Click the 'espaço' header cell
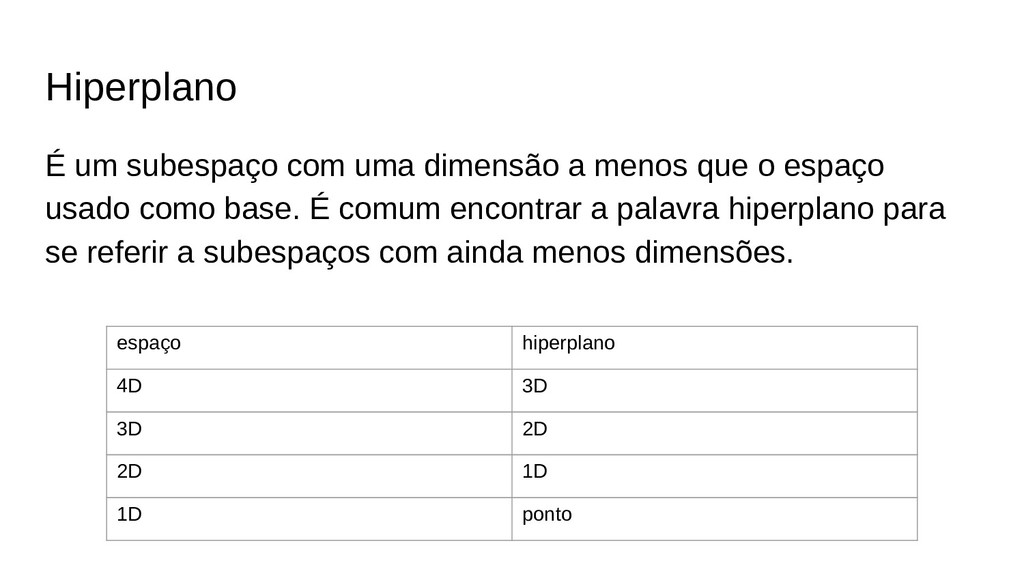1024x576 pixels. [309, 347]
